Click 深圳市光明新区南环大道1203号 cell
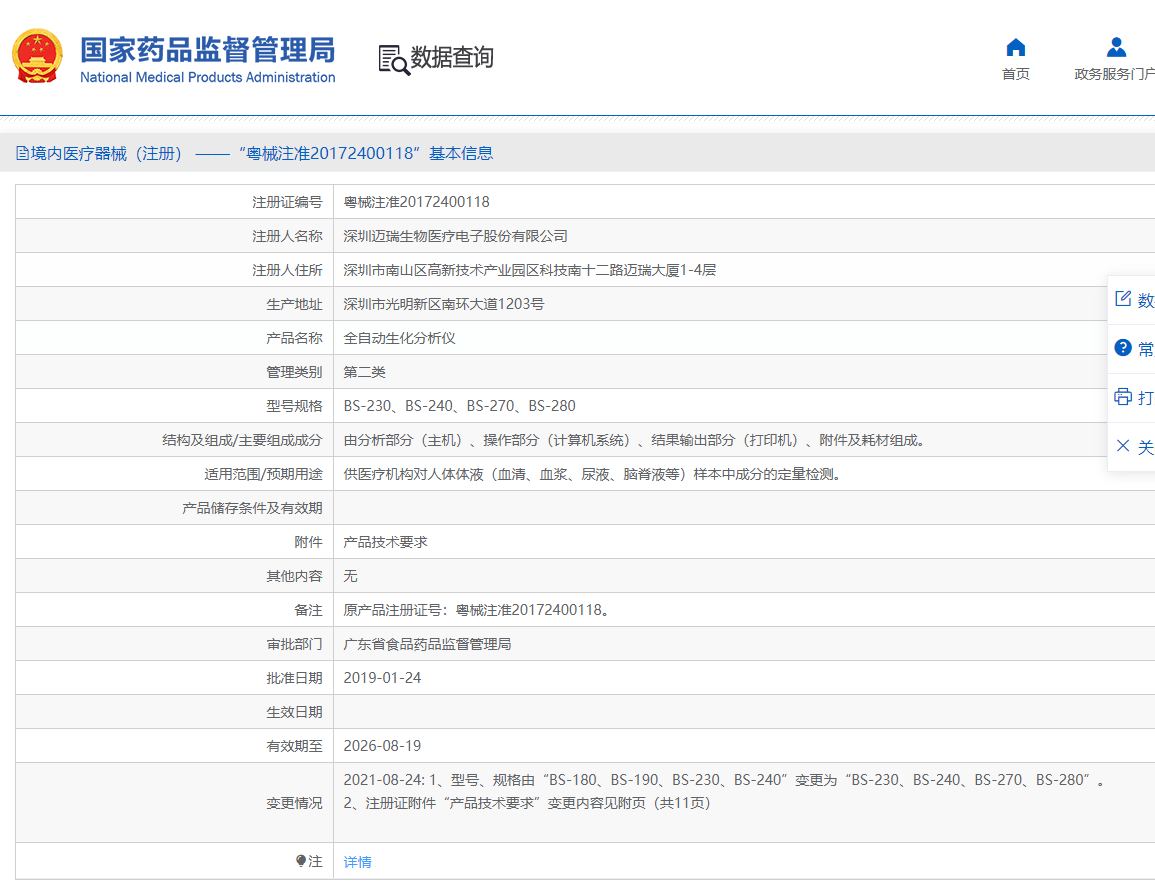The width and height of the screenshot is (1155, 891). [443, 303]
